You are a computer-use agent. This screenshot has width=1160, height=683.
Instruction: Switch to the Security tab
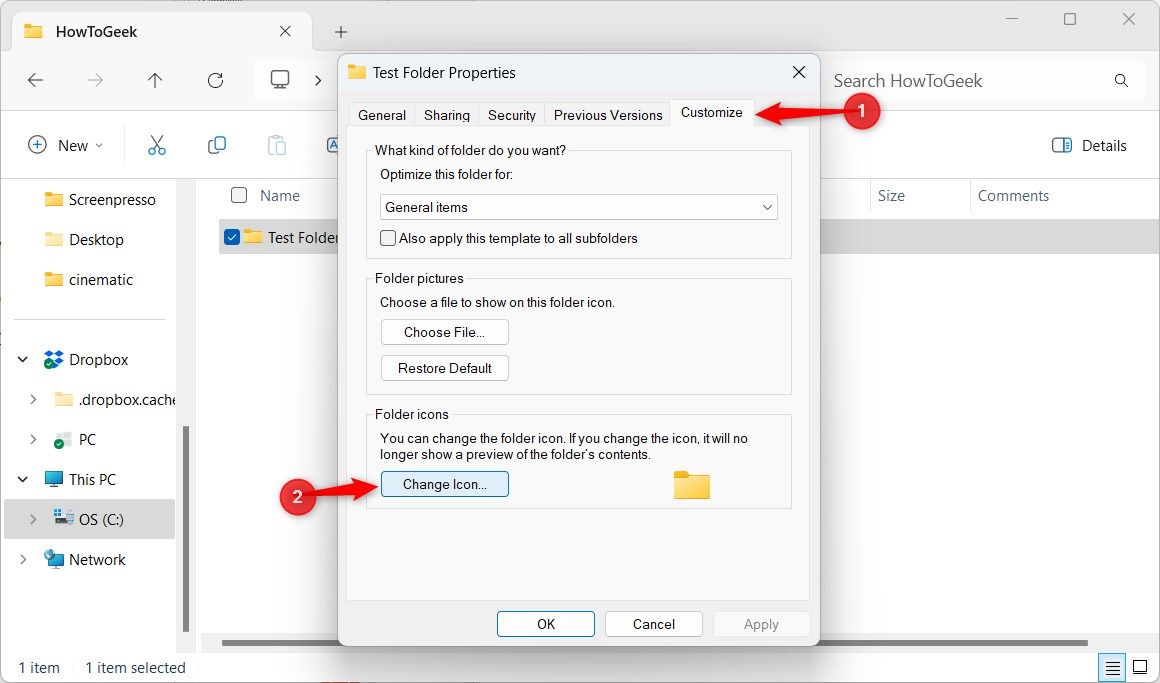(x=512, y=115)
